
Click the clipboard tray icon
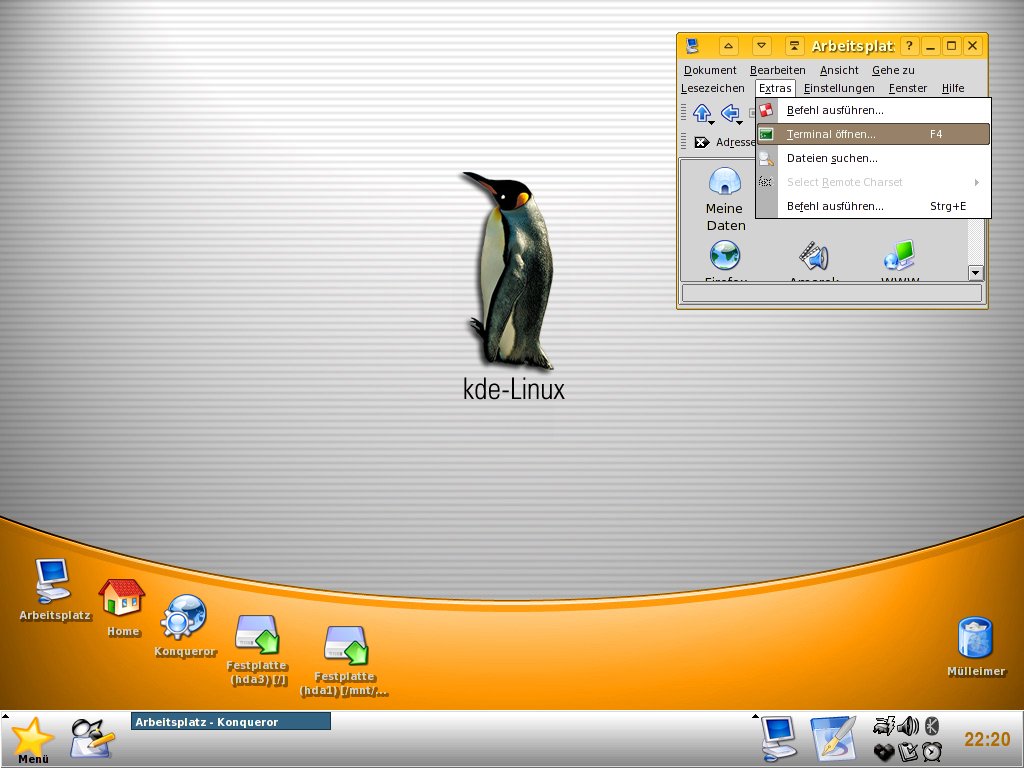click(x=908, y=752)
